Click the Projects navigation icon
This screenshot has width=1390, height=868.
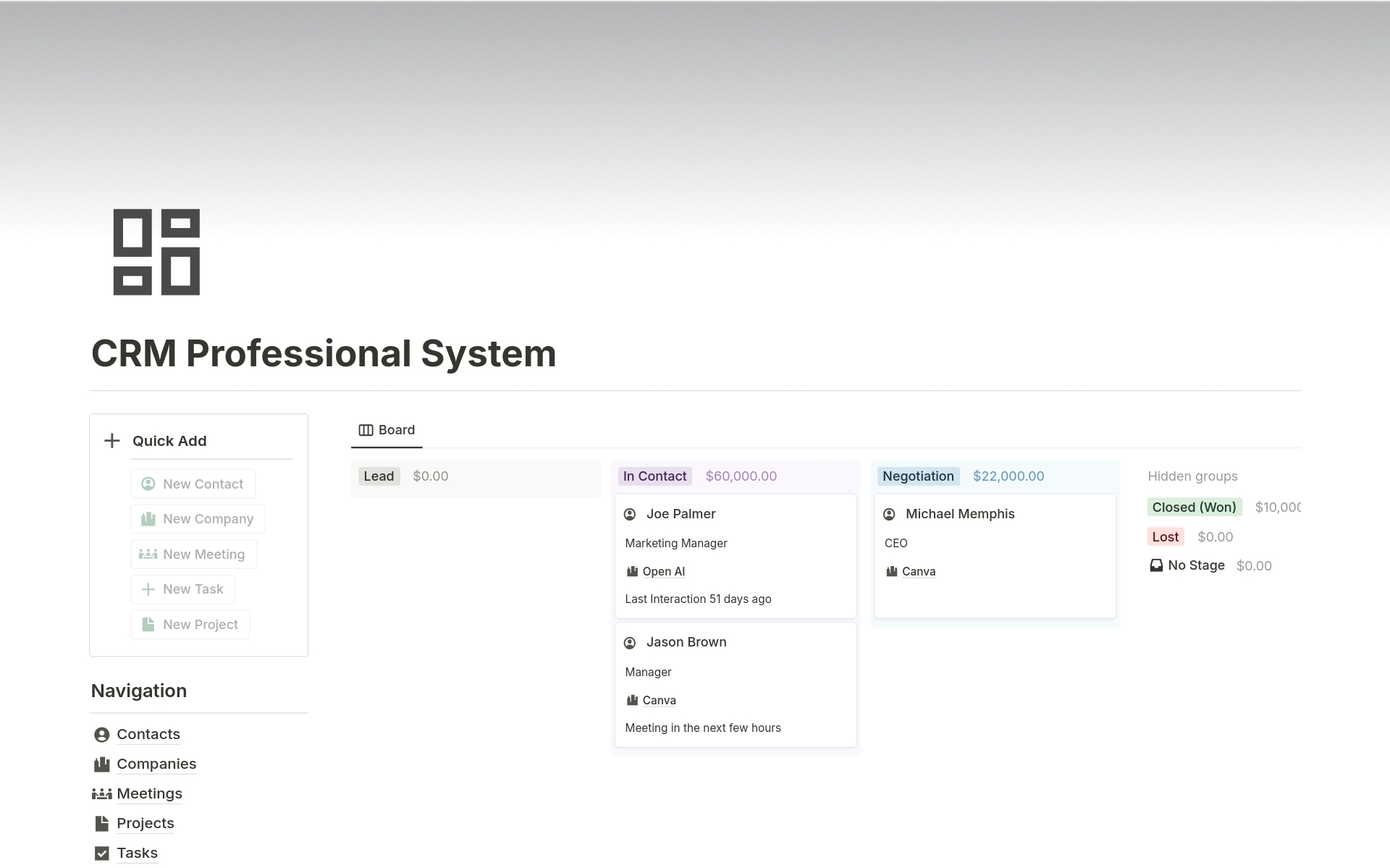[x=101, y=822]
